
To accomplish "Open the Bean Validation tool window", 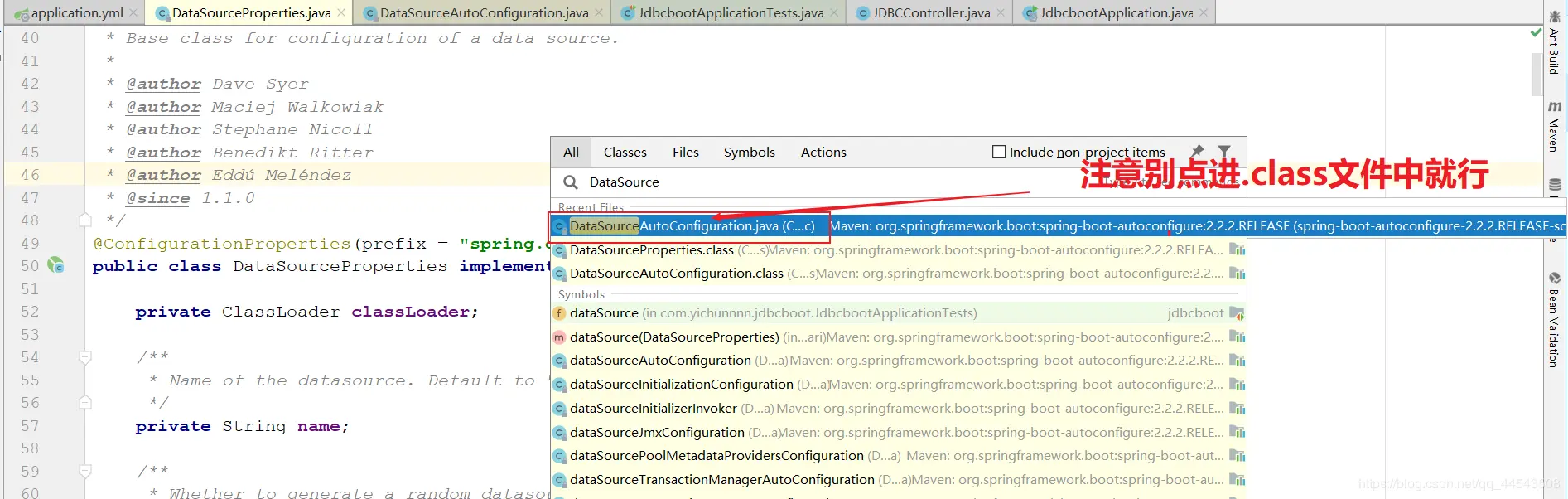I will coord(1555,319).
